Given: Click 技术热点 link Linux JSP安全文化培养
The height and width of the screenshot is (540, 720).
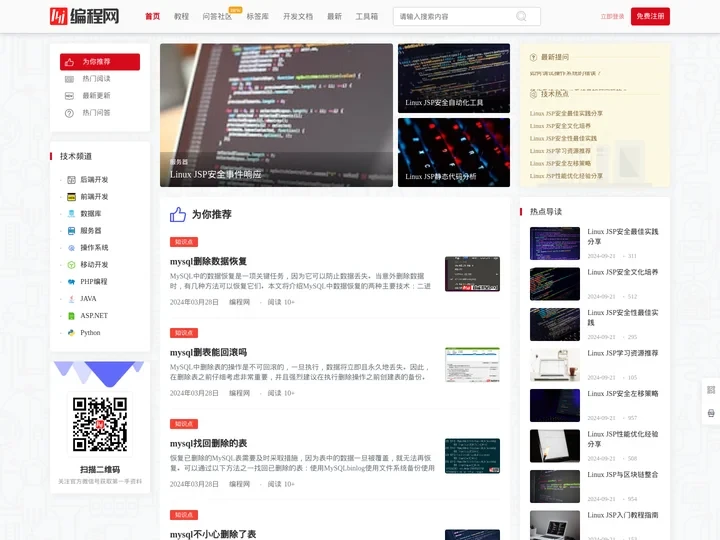Looking at the screenshot, I should [x=560, y=126].
